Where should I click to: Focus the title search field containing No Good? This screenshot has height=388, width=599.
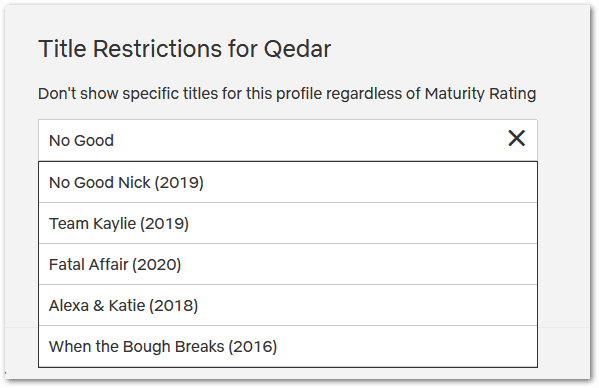pos(288,140)
